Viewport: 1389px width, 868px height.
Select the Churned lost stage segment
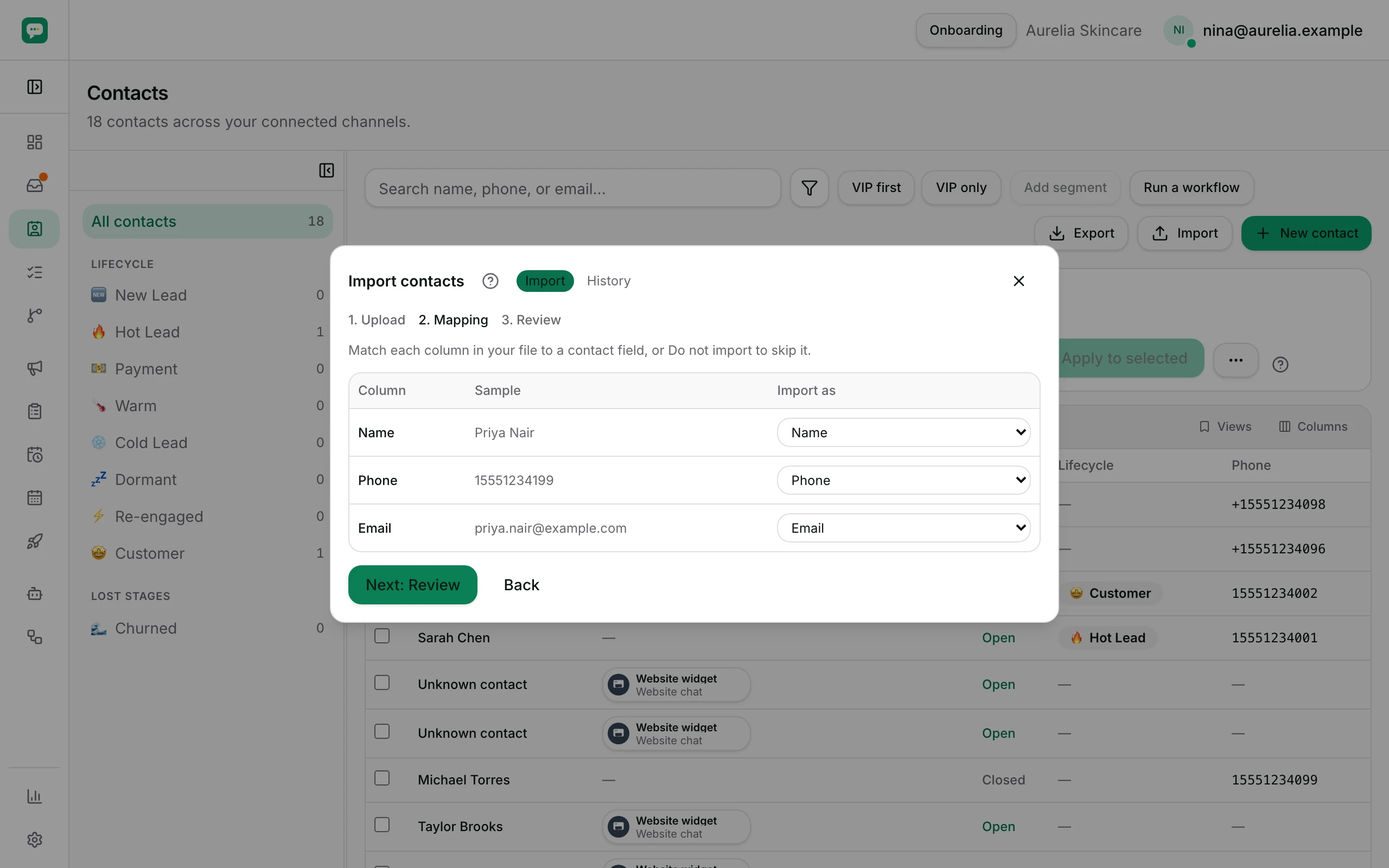(x=207, y=628)
